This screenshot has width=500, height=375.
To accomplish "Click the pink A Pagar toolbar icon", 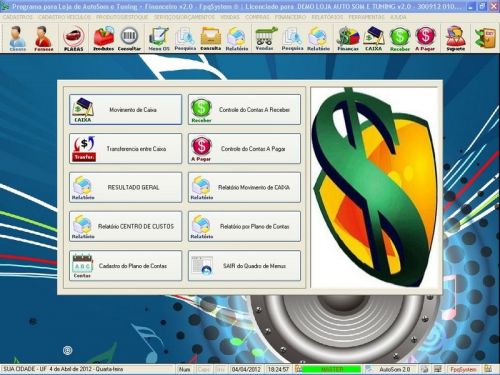I will (x=425, y=38).
